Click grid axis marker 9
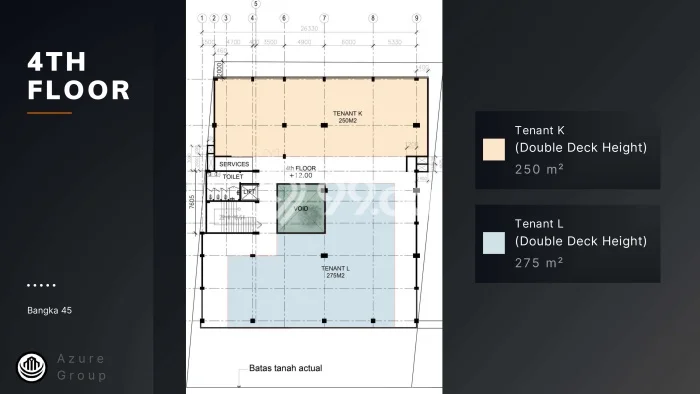This screenshot has width=700, height=394. 416,18
